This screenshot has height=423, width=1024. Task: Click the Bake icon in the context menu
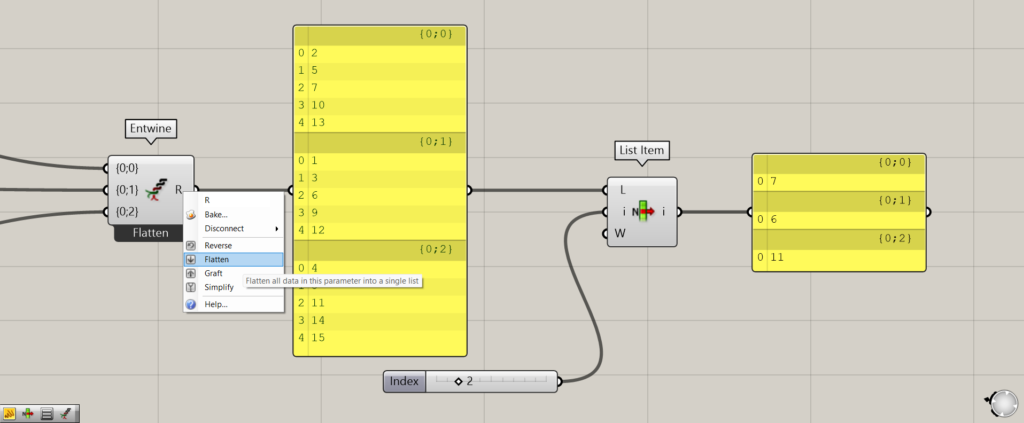pyautogui.click(x=191, y=214)
